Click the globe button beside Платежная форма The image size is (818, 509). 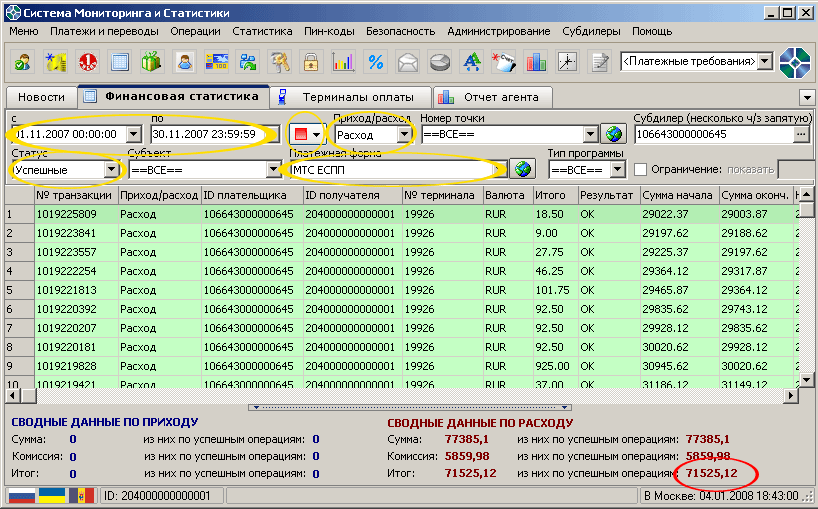(x=521, y=169)
